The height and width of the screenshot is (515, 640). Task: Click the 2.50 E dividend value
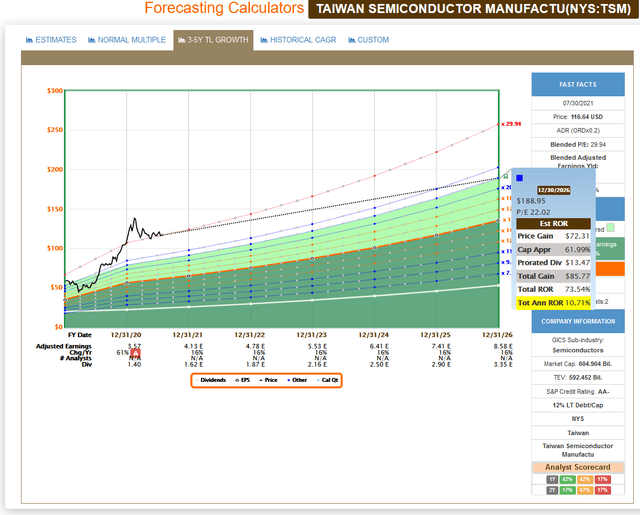[379, 364]
